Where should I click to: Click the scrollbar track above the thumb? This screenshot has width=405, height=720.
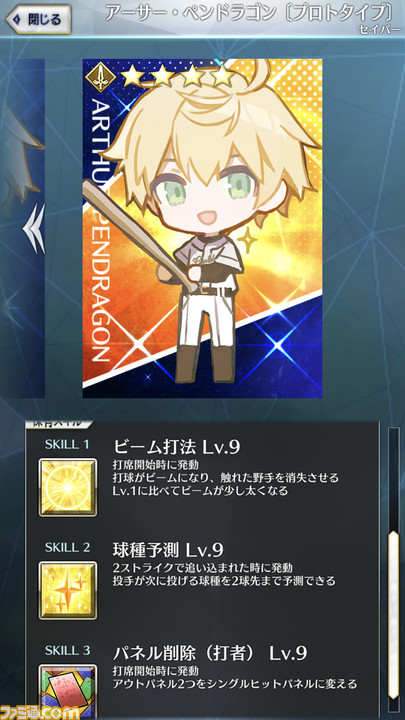(x=393, y=478)
